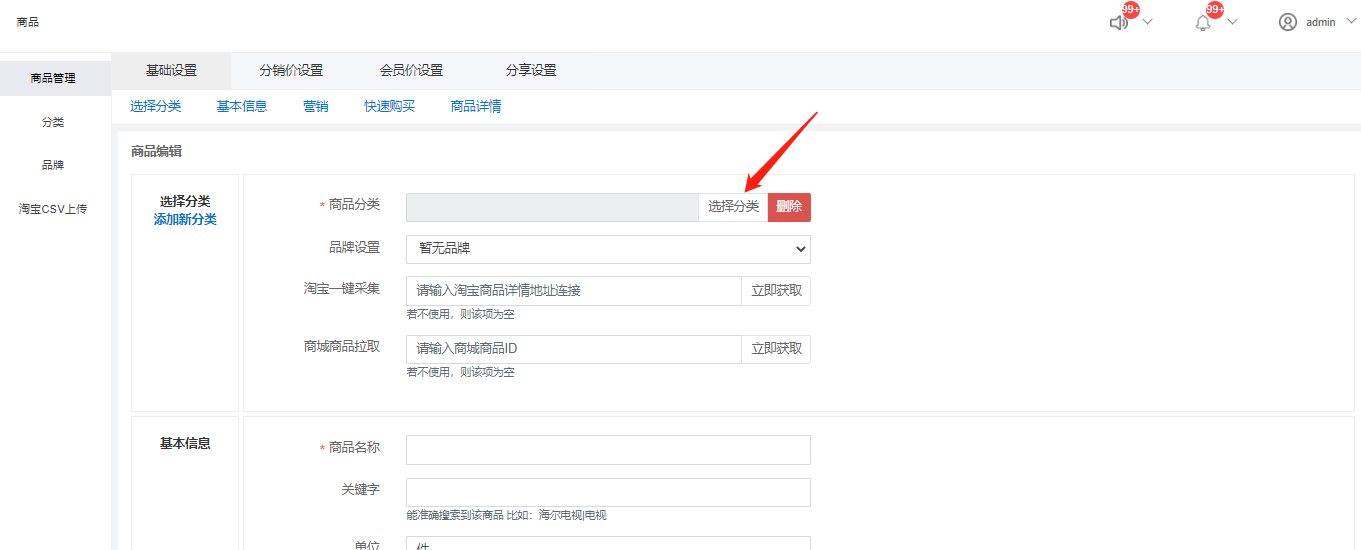The width and height of the screenshot is (1361, 550).
Task: Switch to the 分销价设置 tab
Action: 291,71
